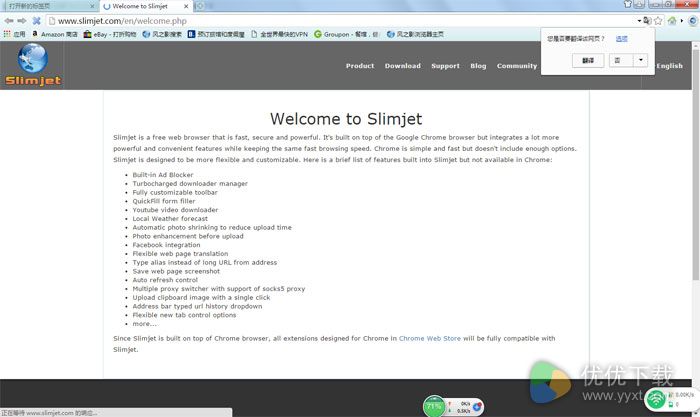This screenshot has width=700, height=417.
Task: Click the green 71% memory widget
Action: (434, 406)
